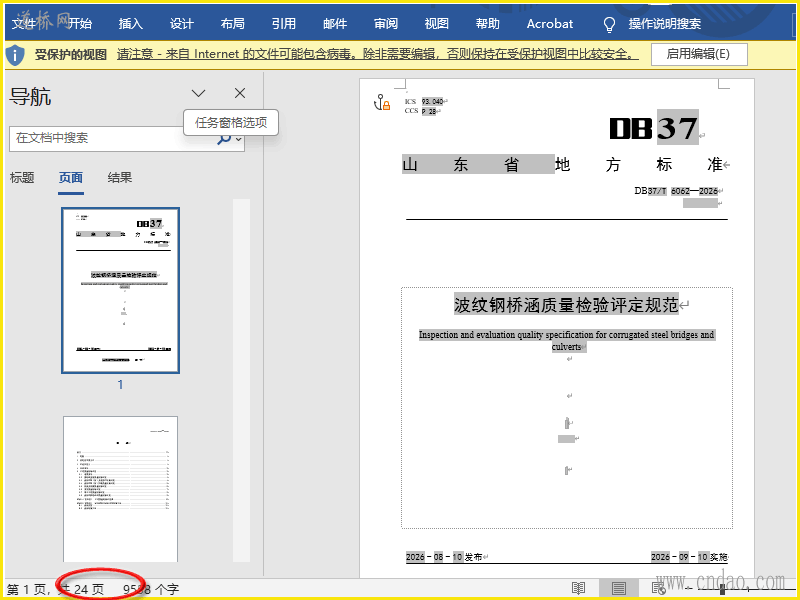Go to the 审阅 ribbon tab

[x=386, y=23]
